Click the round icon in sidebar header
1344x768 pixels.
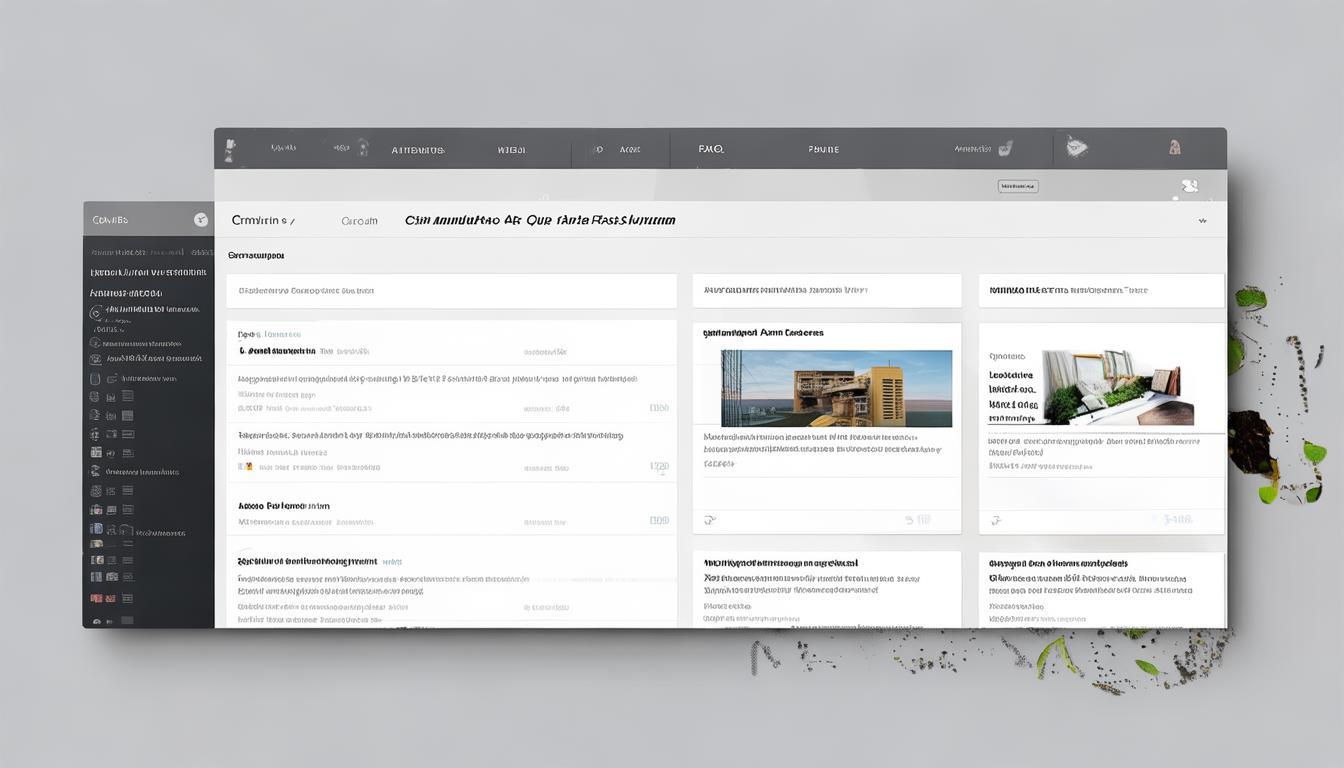point(200,220)
